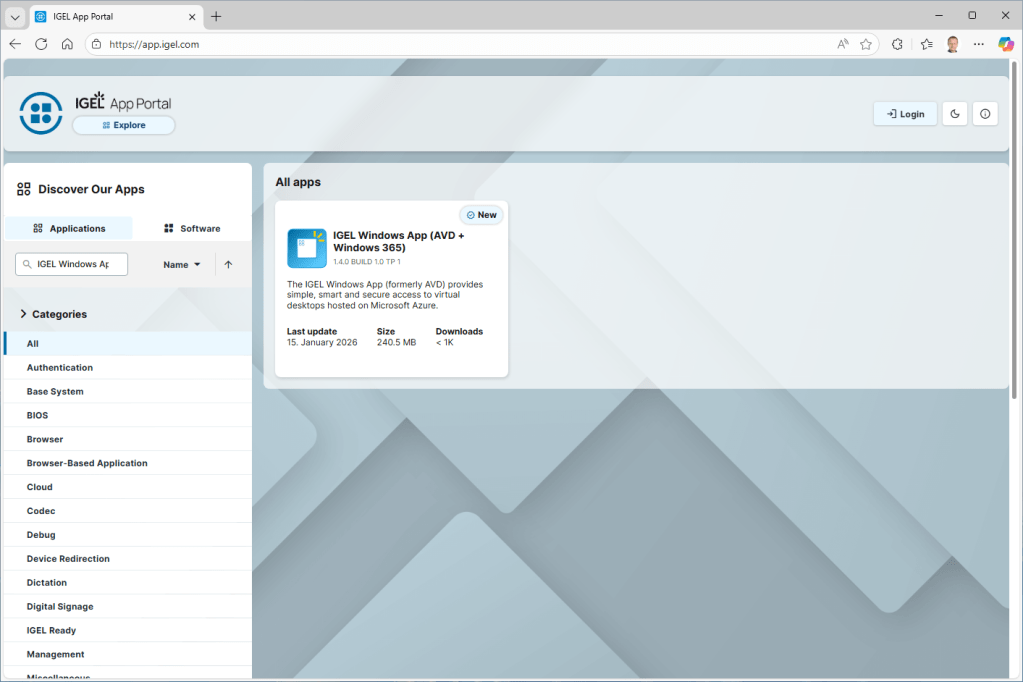
Task: Choose the Digital Signage category
Action: pos(60,607)
